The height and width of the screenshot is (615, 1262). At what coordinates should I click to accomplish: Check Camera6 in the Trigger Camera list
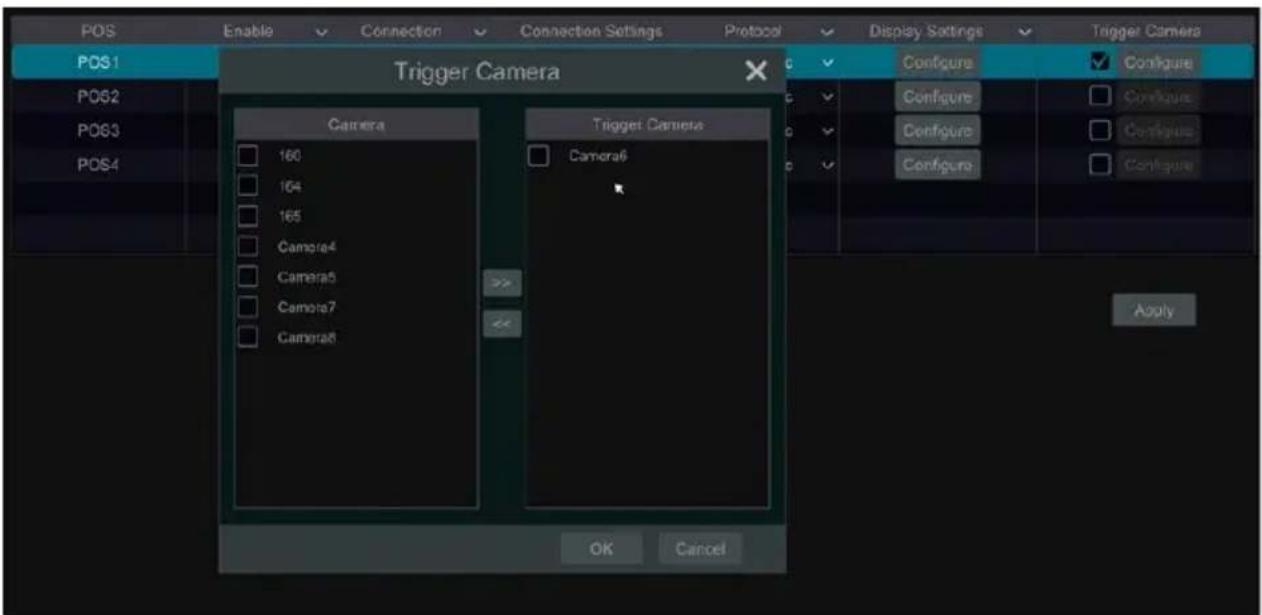(539, 156)
